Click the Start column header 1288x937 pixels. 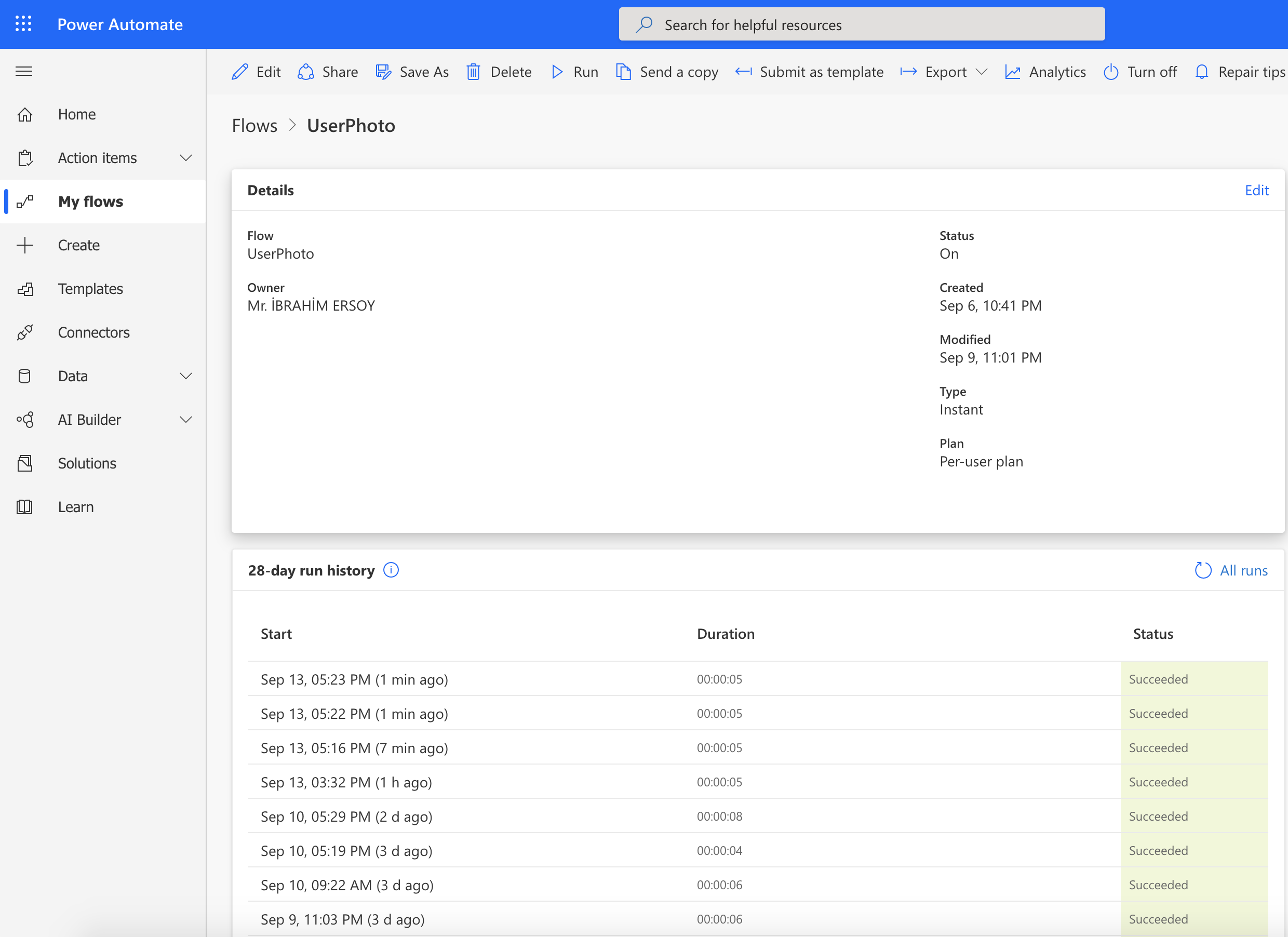(x=276, y=634)
